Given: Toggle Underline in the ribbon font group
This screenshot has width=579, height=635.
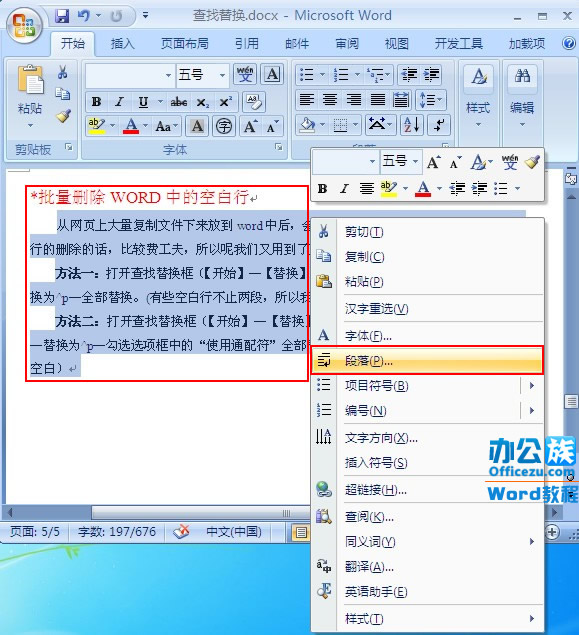Looking at the screenshot, I should coord(143,102).
